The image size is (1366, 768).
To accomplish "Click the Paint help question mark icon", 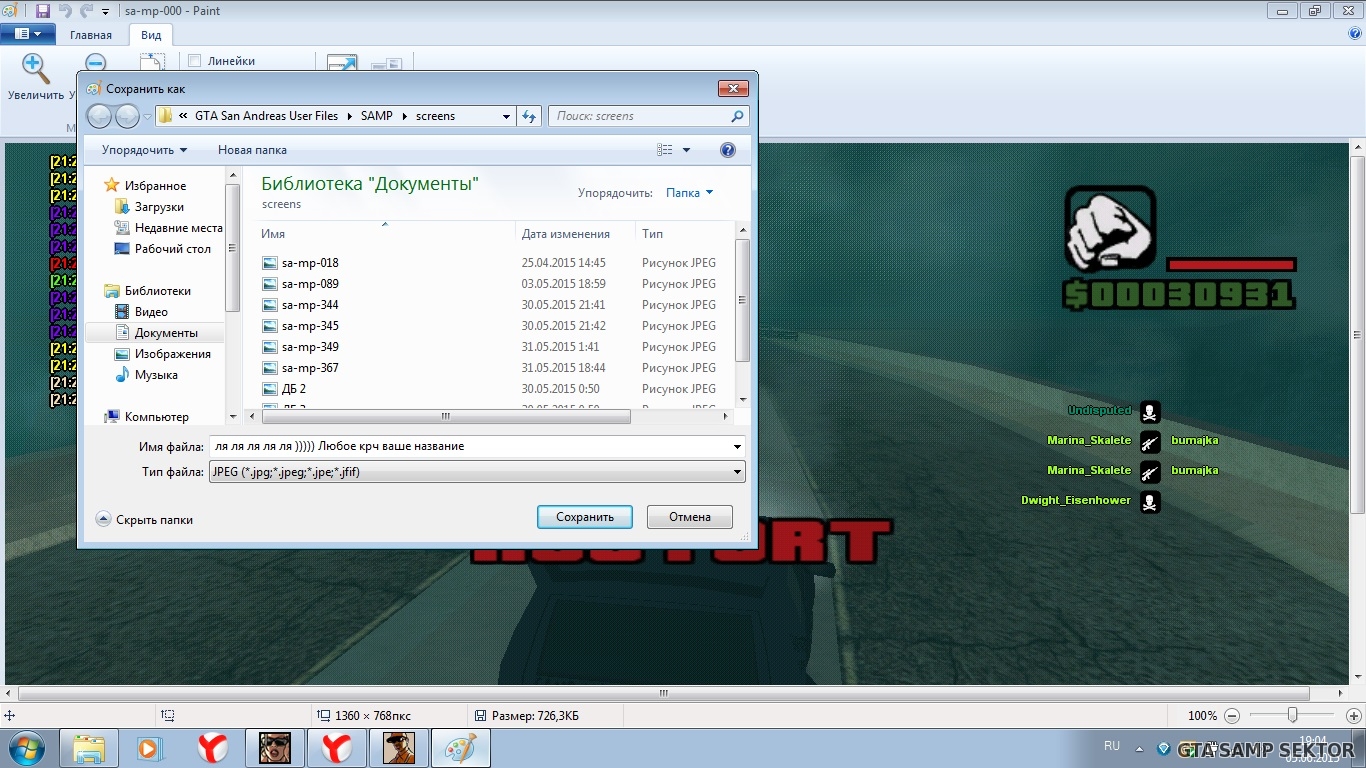I will click(x=1354, y=33).
